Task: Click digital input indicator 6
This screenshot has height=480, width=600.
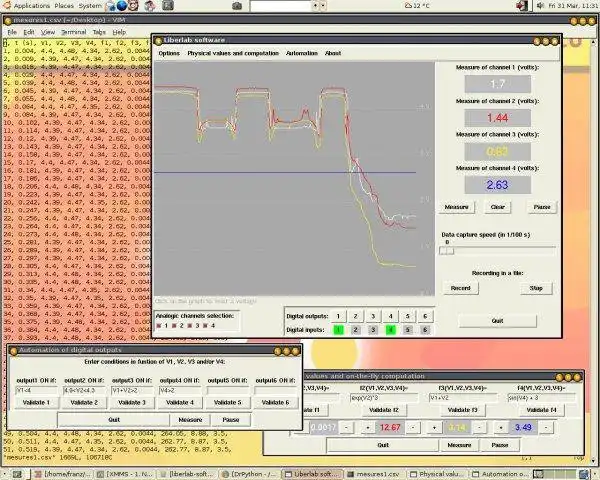Action: (x=425, y=330)
